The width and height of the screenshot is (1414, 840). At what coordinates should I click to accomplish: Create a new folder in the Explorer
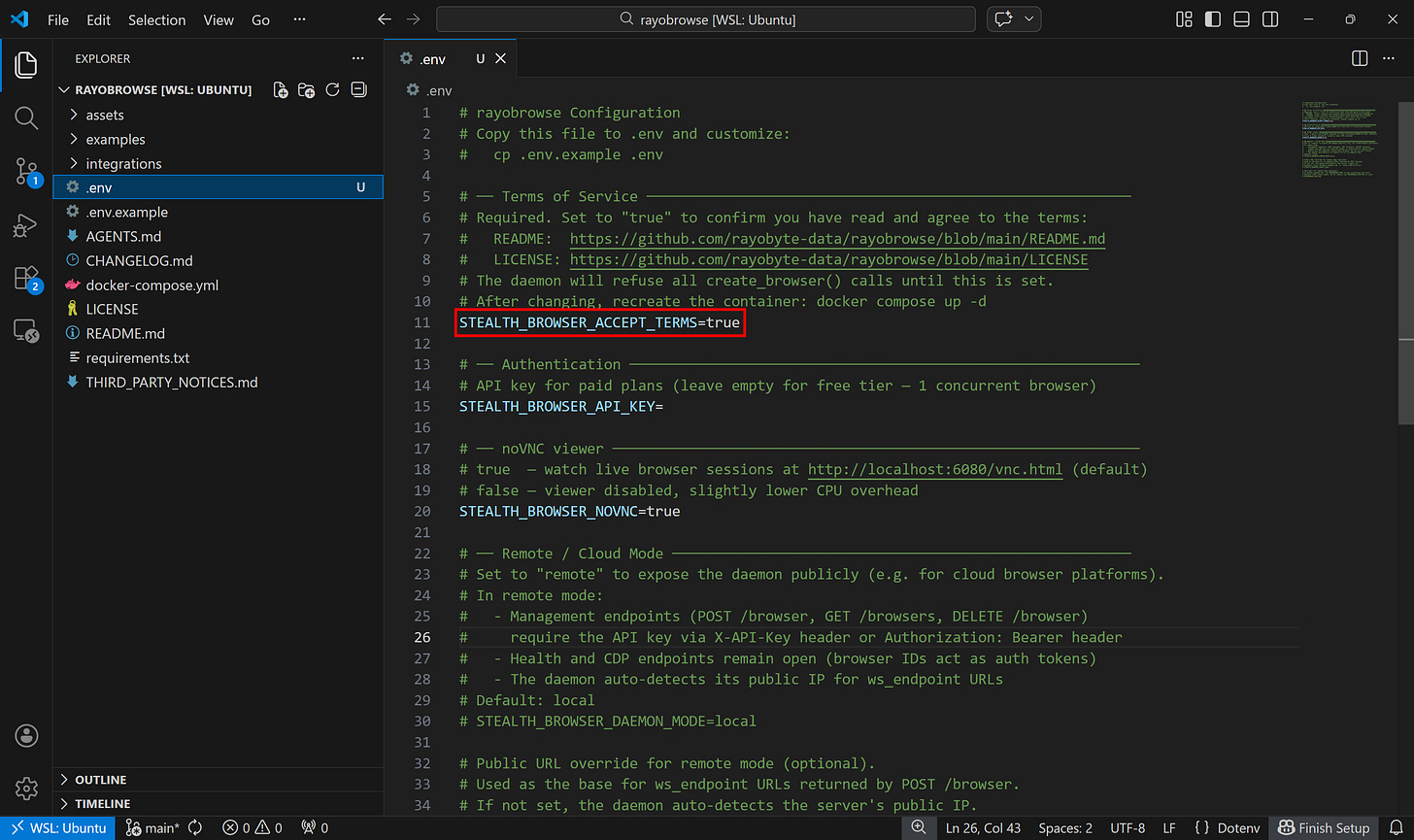(x=306, y=89)
